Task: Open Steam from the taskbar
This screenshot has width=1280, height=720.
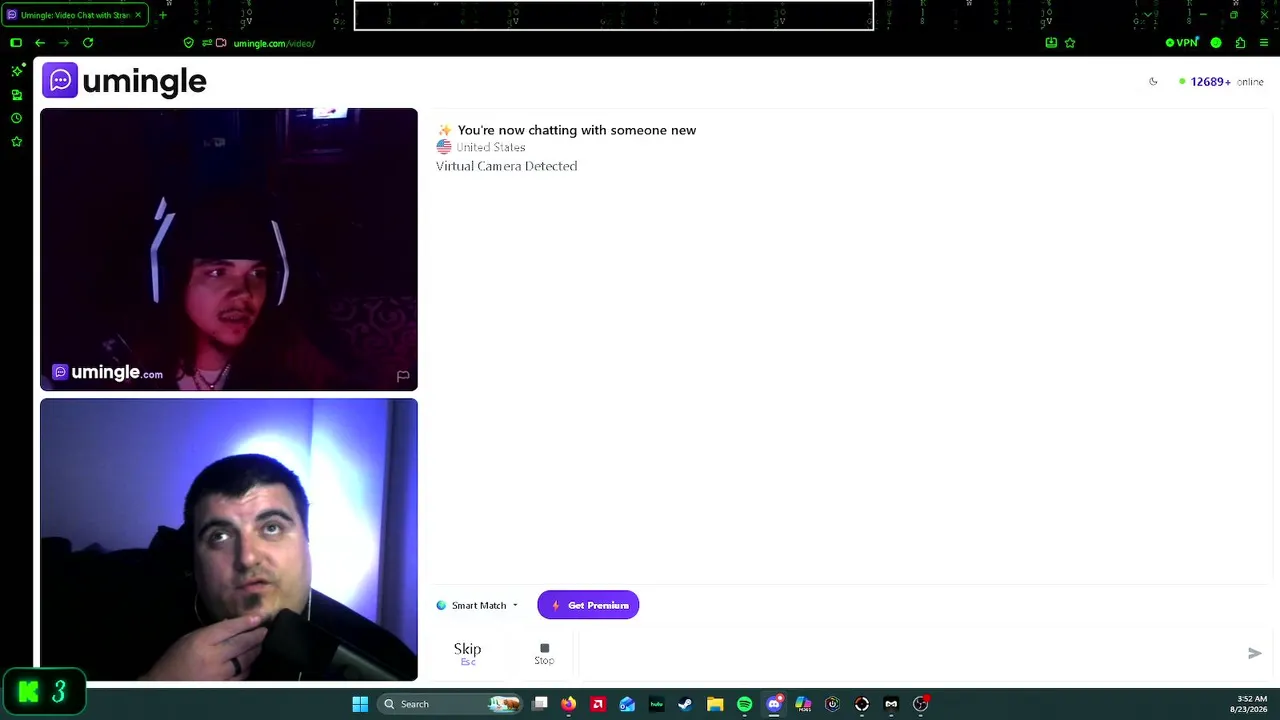Action: [685, 704]
